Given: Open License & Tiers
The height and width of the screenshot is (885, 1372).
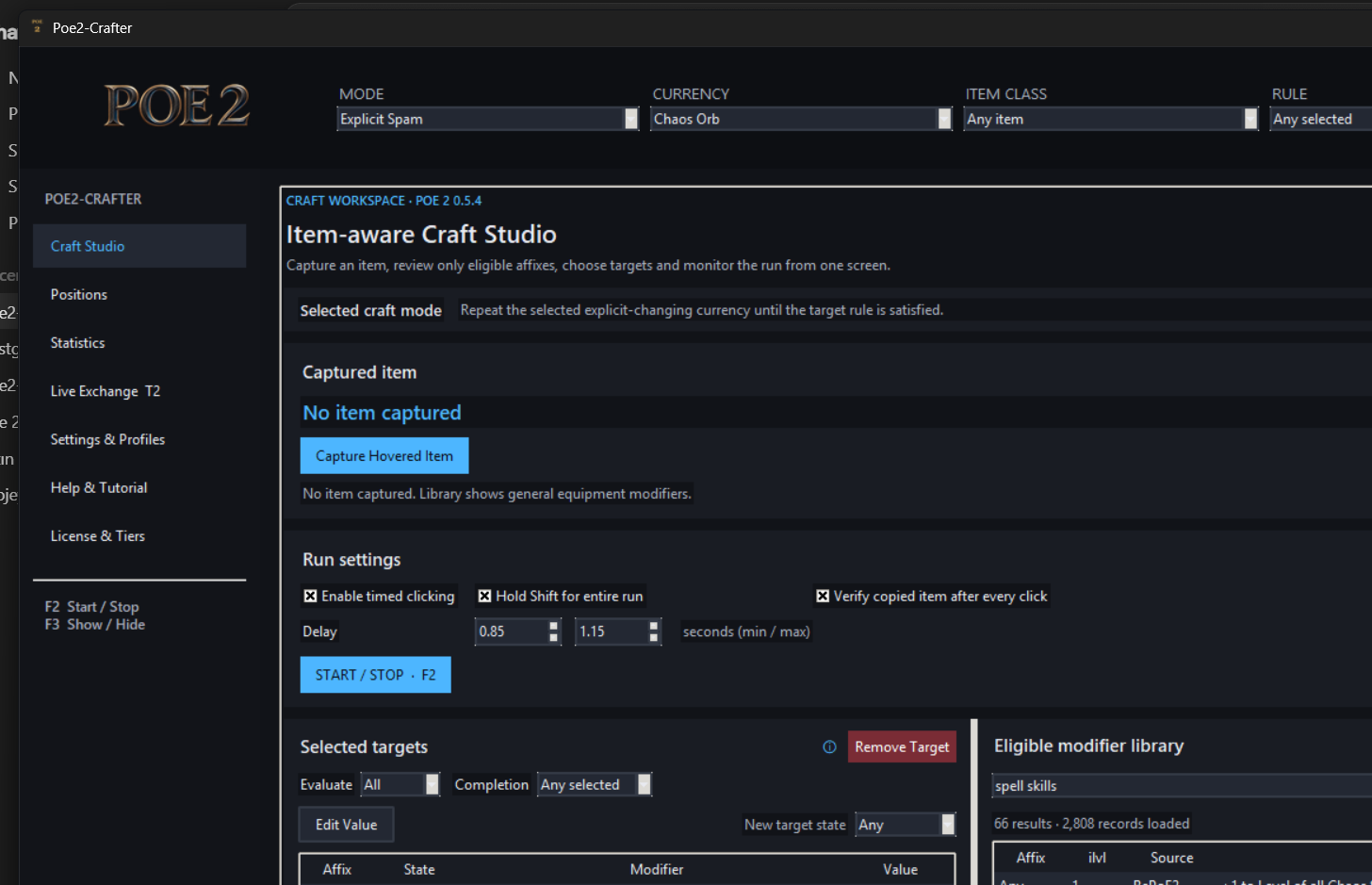Looking at the screenshot, I should [139, 535].
